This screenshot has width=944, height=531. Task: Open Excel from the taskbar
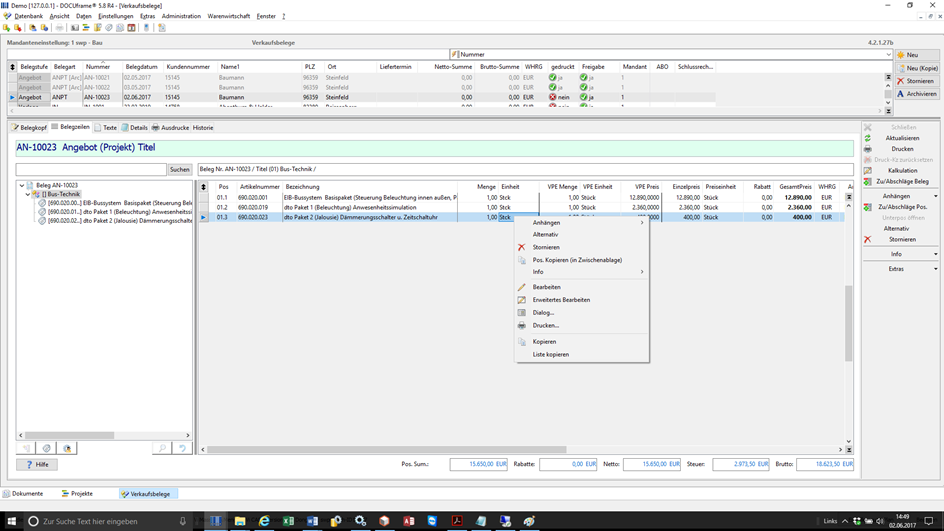coord(288,521)
